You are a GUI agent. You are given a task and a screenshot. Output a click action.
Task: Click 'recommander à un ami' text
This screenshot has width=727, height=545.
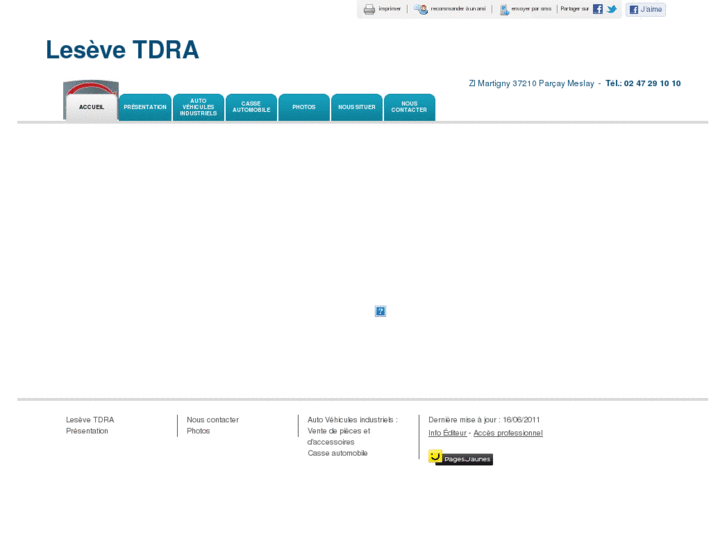pos(458,9)
